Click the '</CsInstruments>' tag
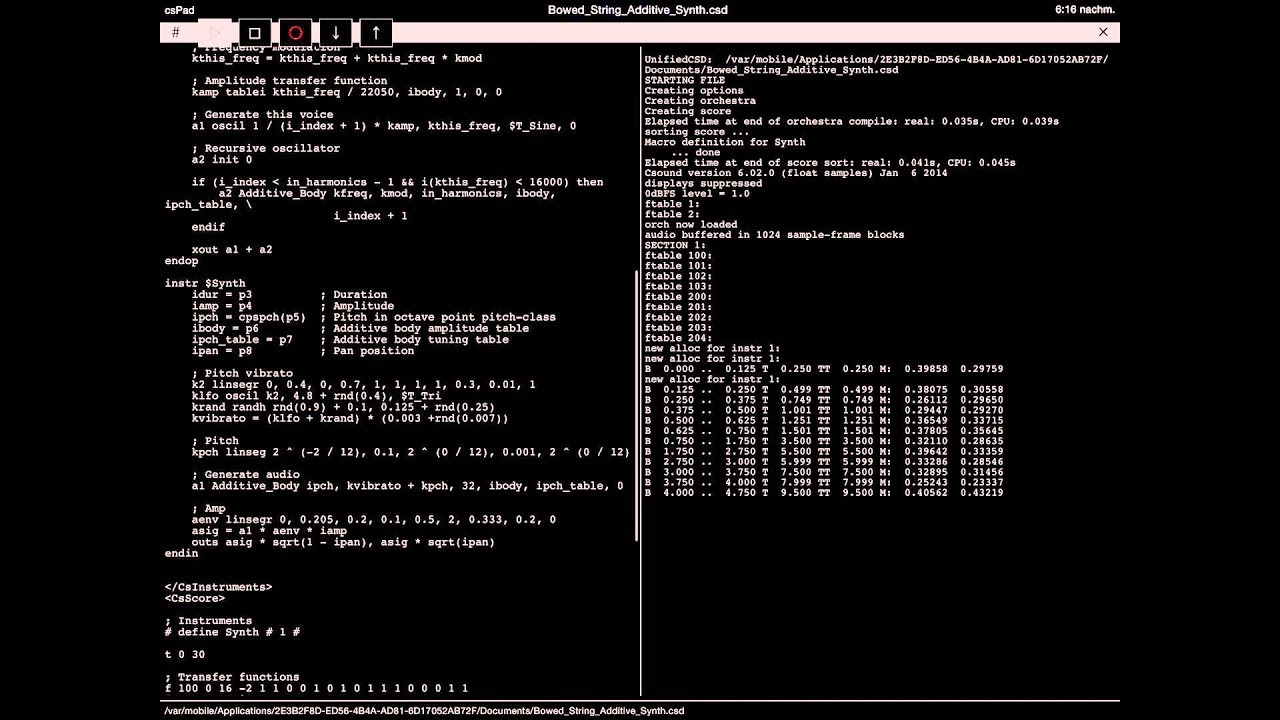This screenshot has width=1280, height=720. (x=219, y=587)
